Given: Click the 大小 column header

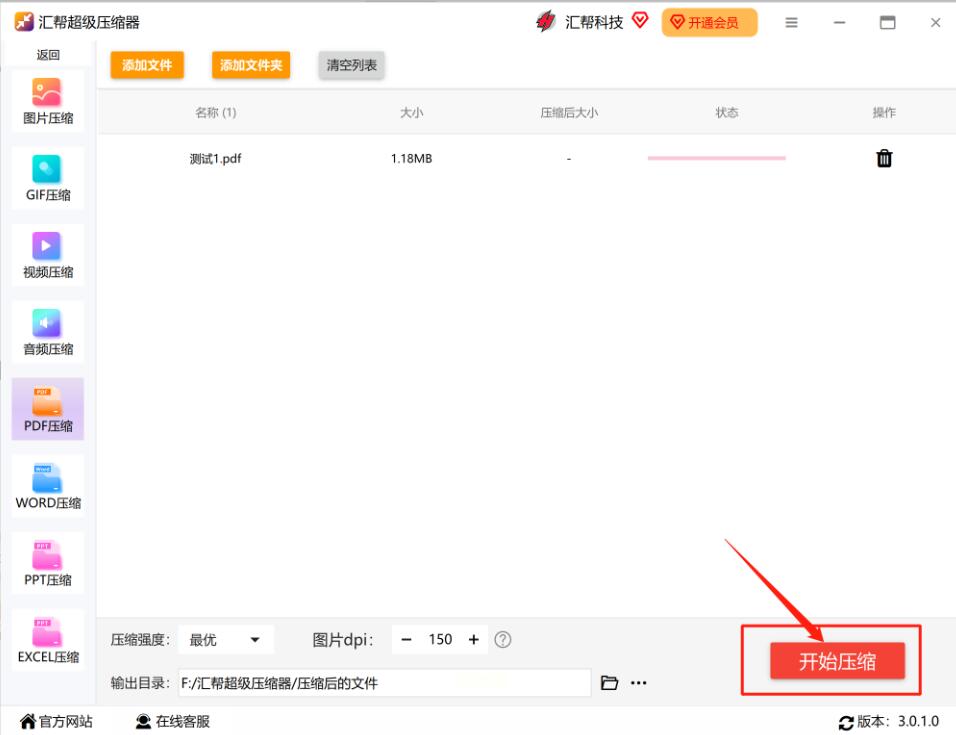Looking at the screenshot, I should 412,112.
